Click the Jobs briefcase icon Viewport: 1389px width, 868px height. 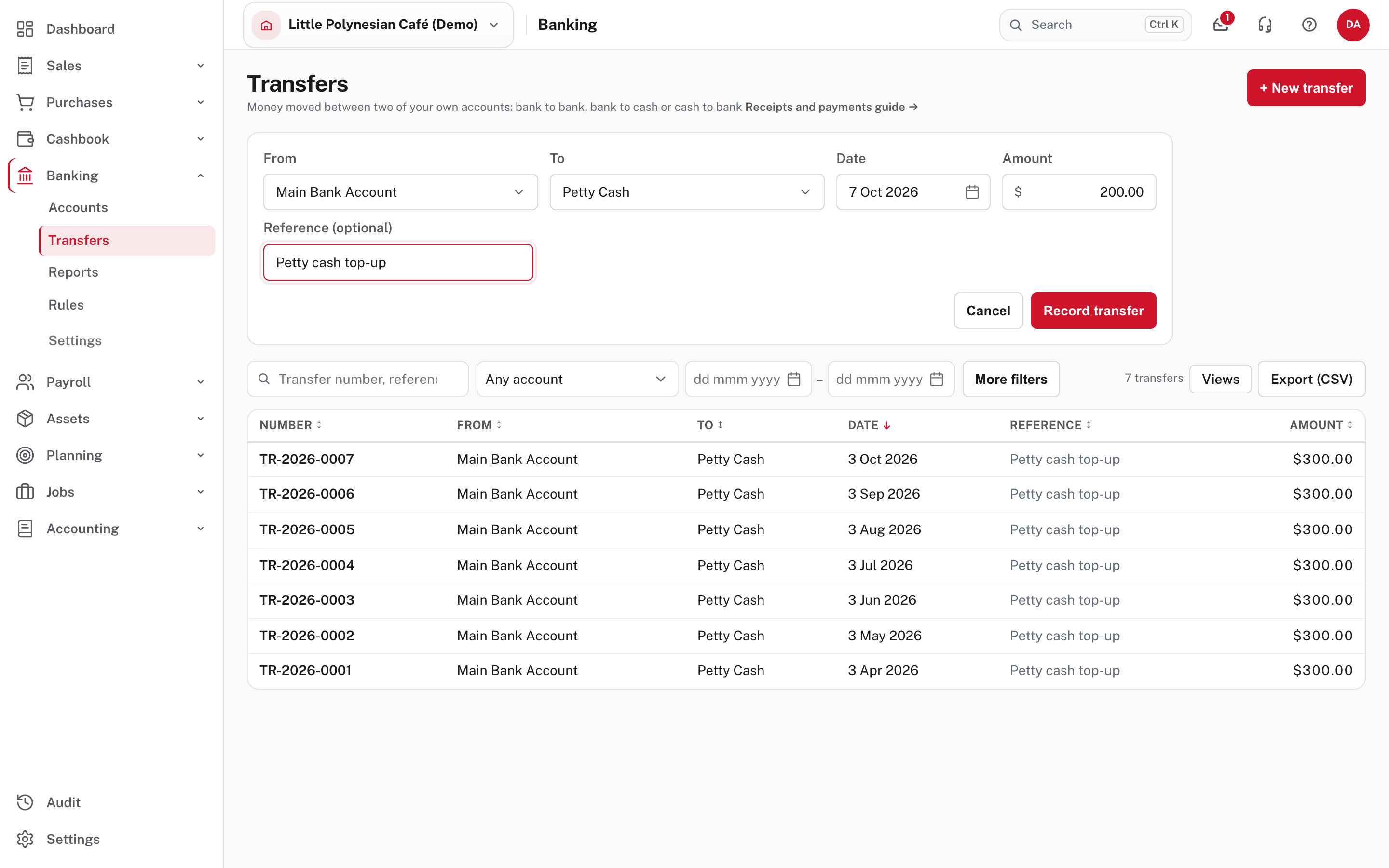point(25,492)
